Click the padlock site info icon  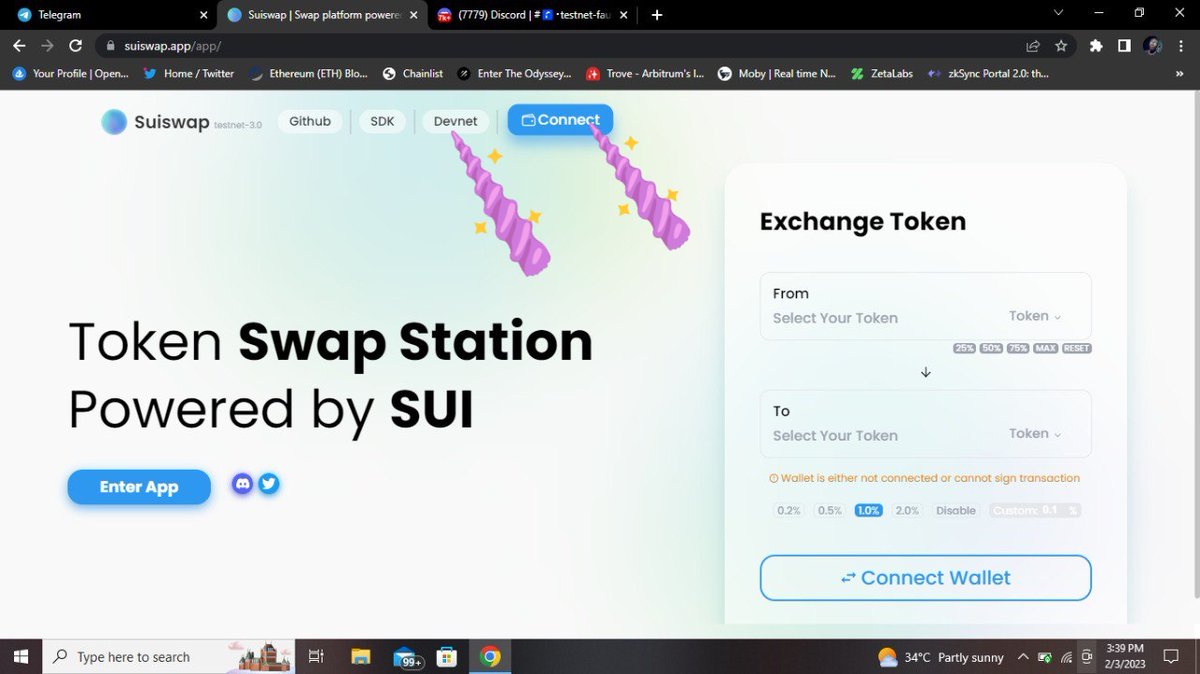click(x=110, y=46)
